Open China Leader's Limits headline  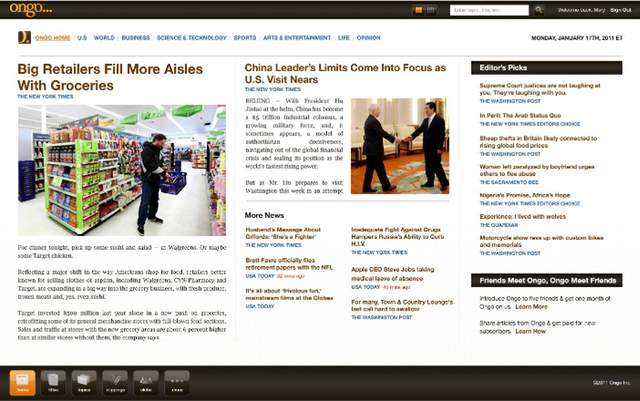pos(345,74)
